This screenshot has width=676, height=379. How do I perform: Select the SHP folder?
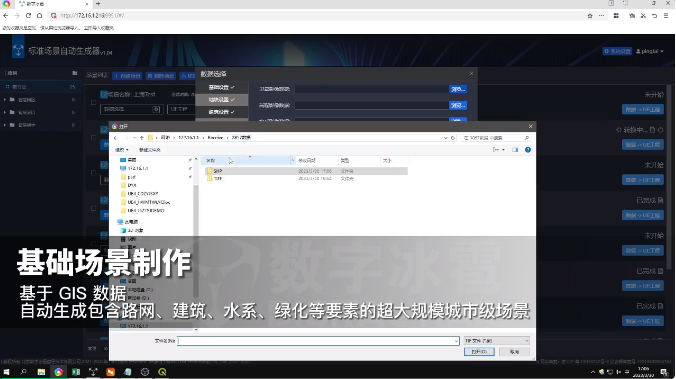pos(306,171)
